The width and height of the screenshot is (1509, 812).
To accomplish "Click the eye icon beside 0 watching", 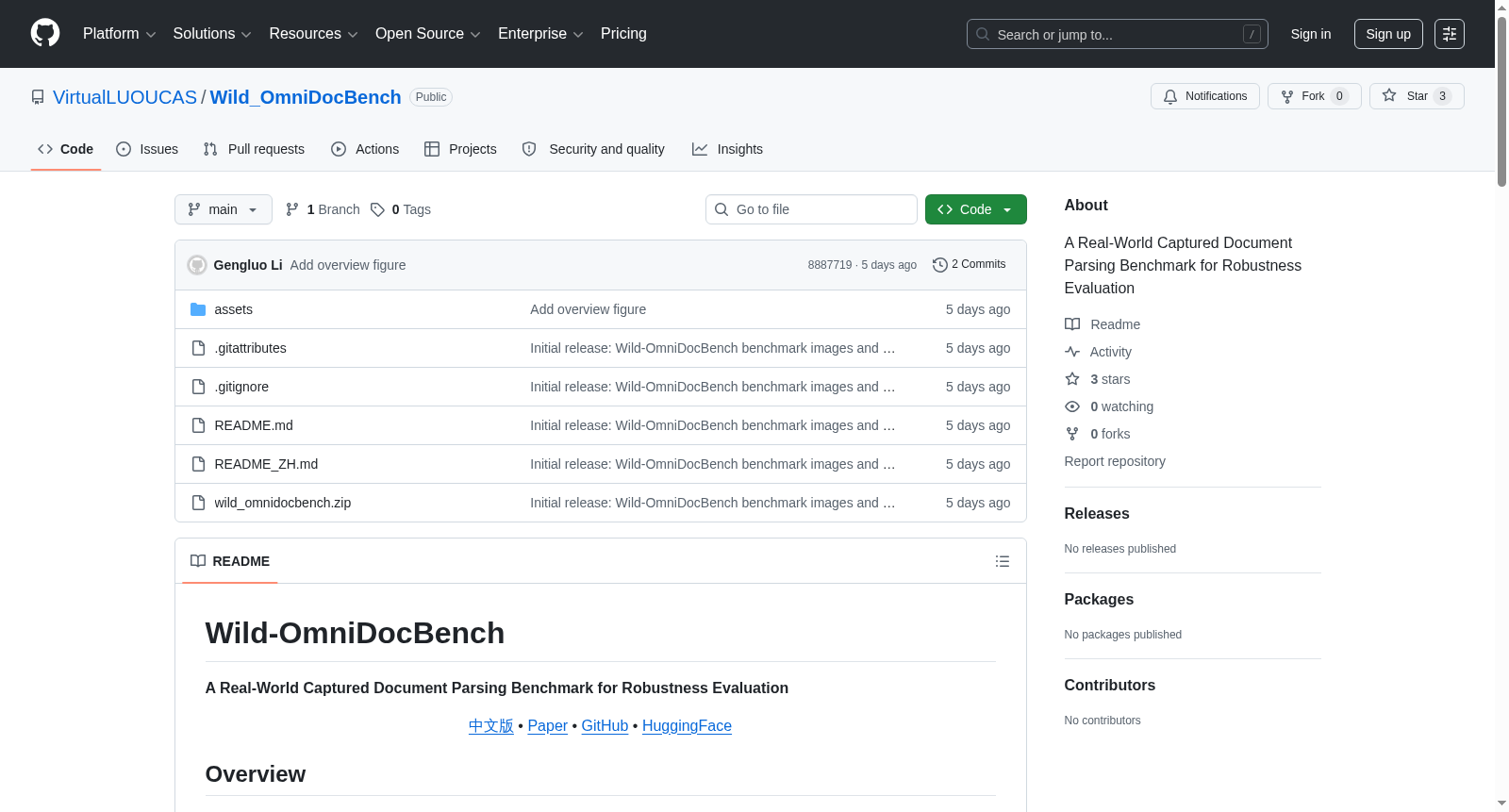I will coord(1072,406).
